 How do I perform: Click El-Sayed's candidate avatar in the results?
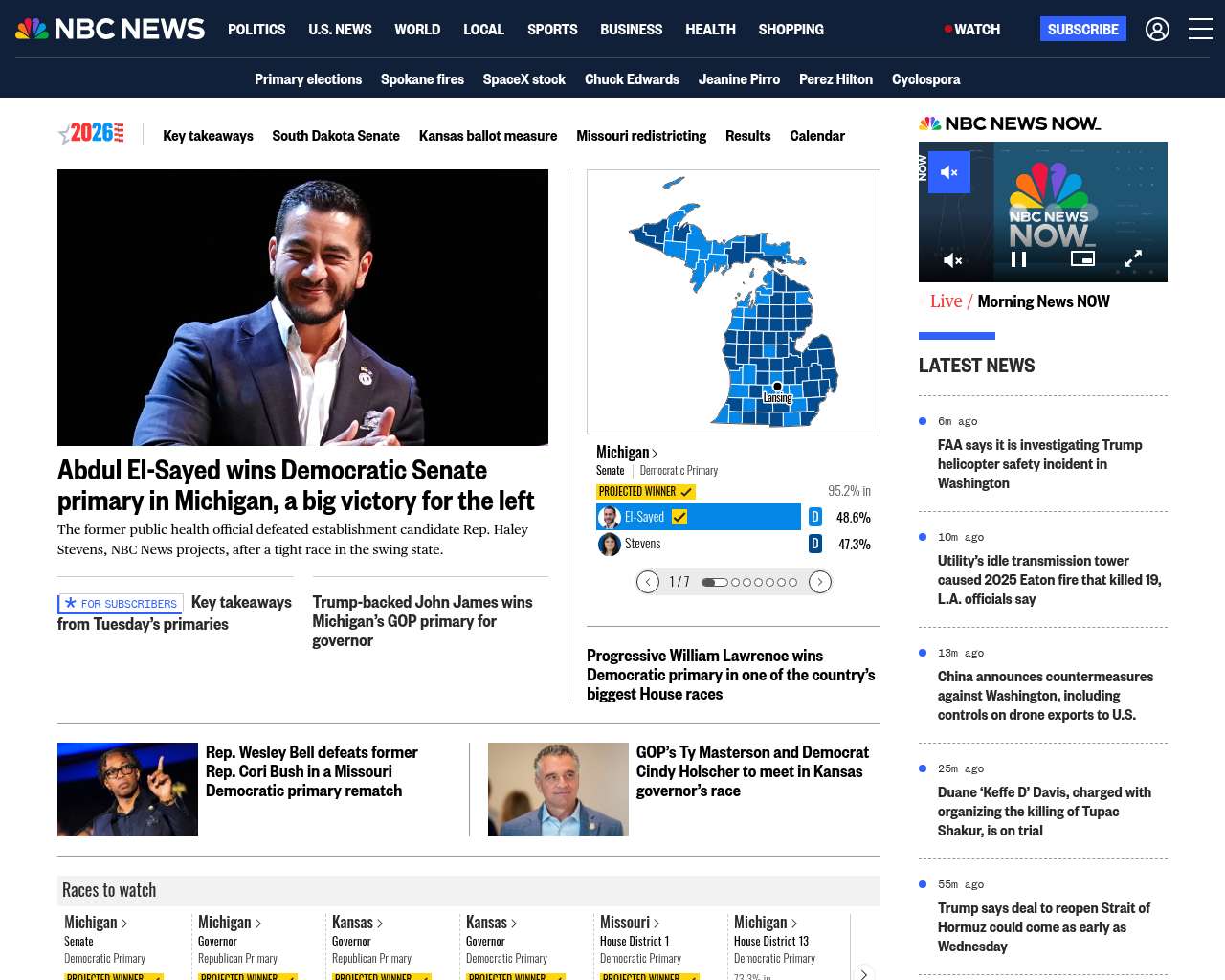(610, 518)
